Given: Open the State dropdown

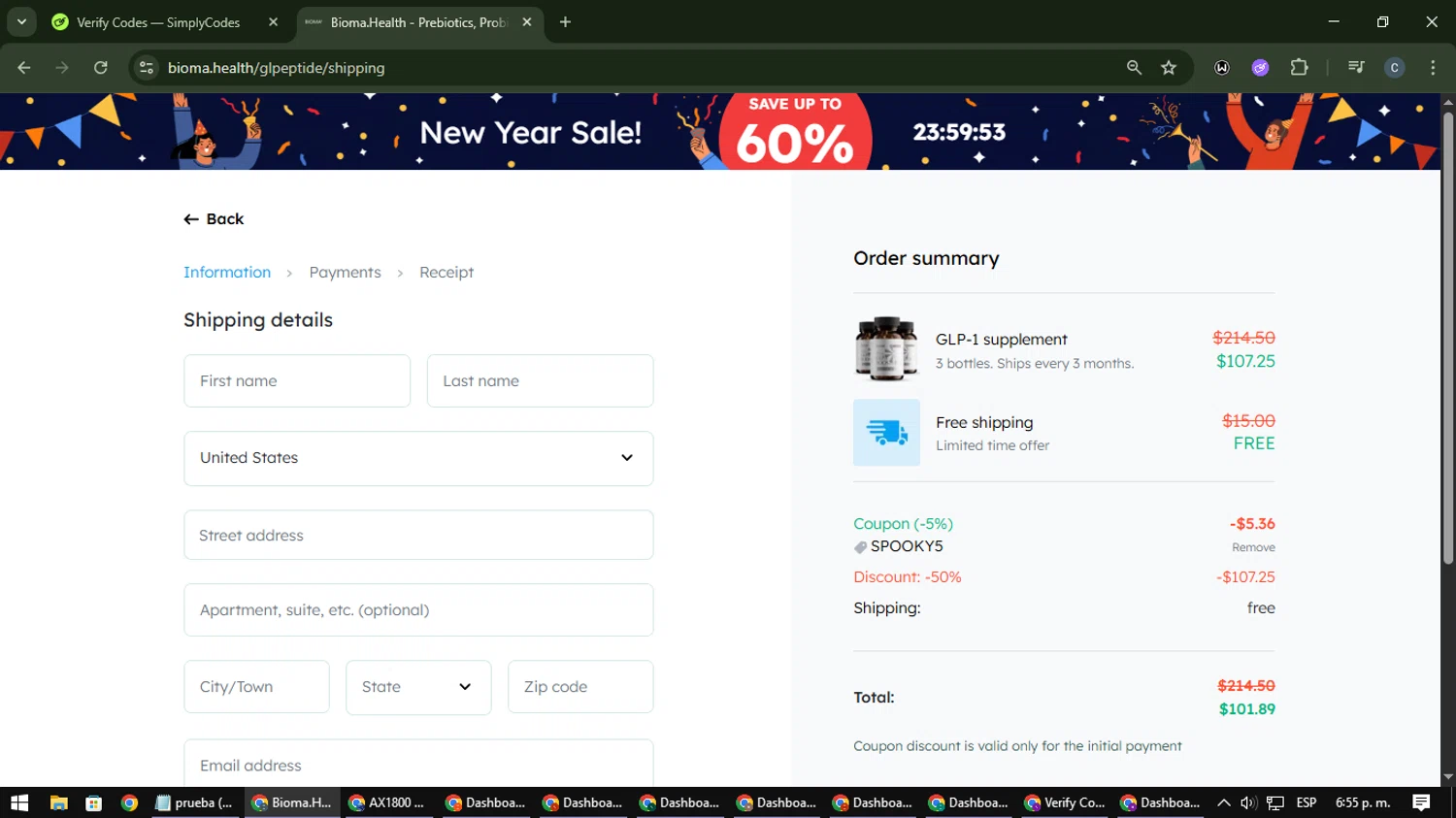Looking at the screenshot, I should click(418, 687).
